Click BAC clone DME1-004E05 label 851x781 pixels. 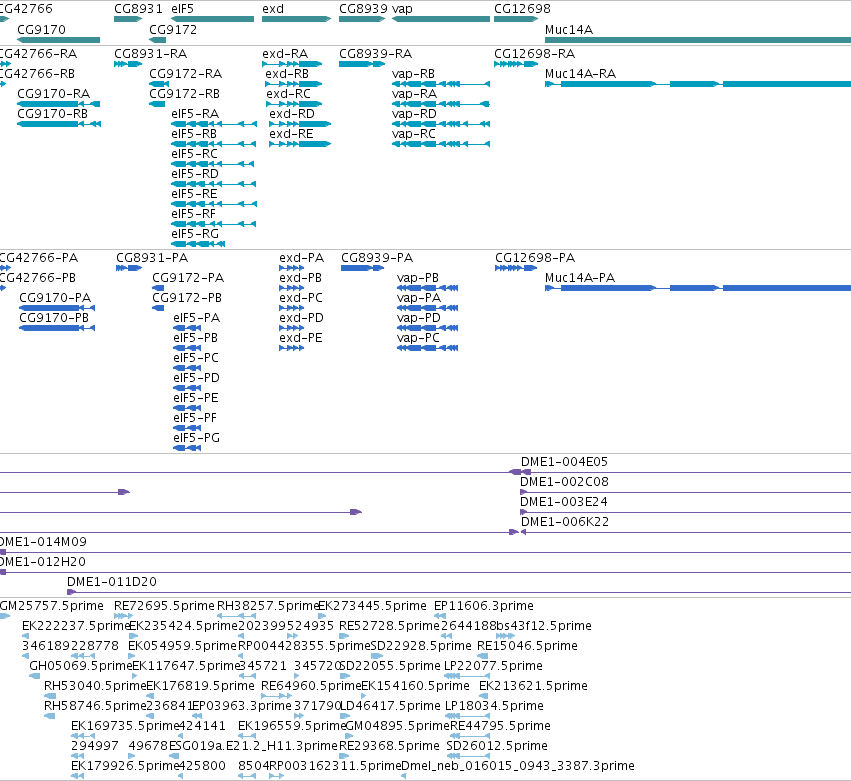point(564,462)
